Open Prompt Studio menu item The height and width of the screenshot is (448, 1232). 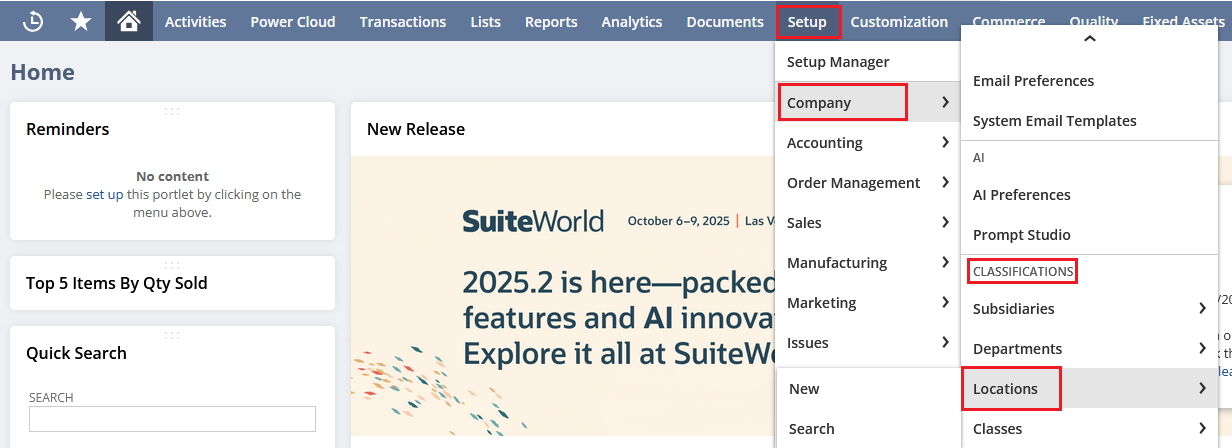1021,235
